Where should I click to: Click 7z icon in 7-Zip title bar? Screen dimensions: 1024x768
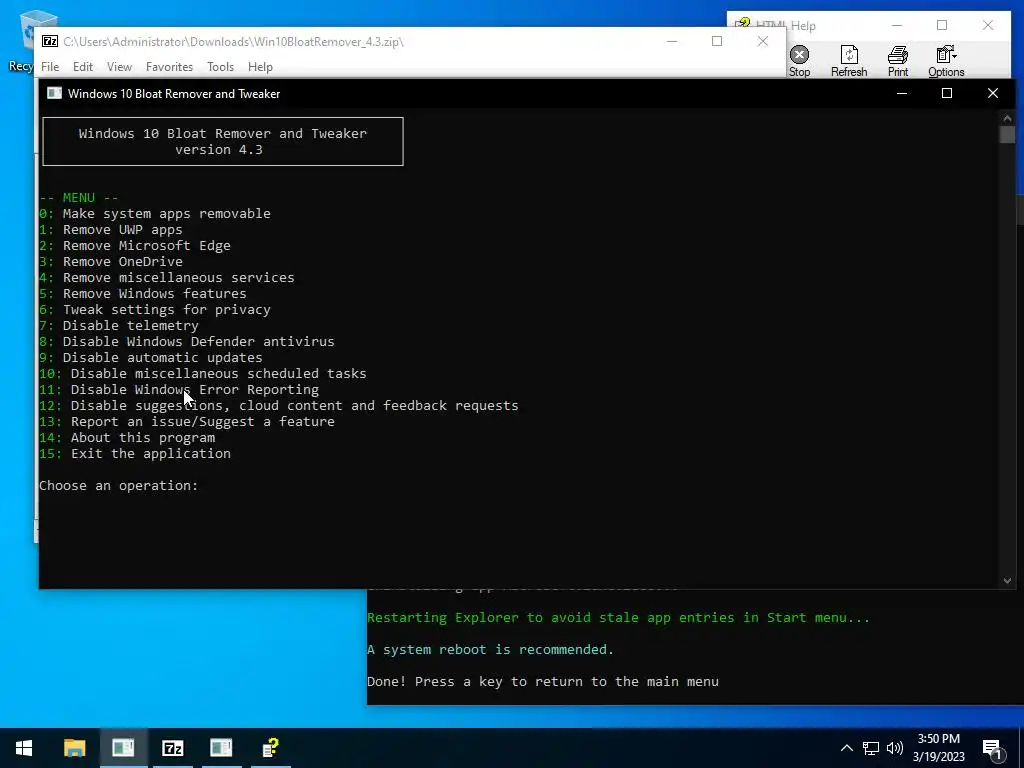click(50, 41)
